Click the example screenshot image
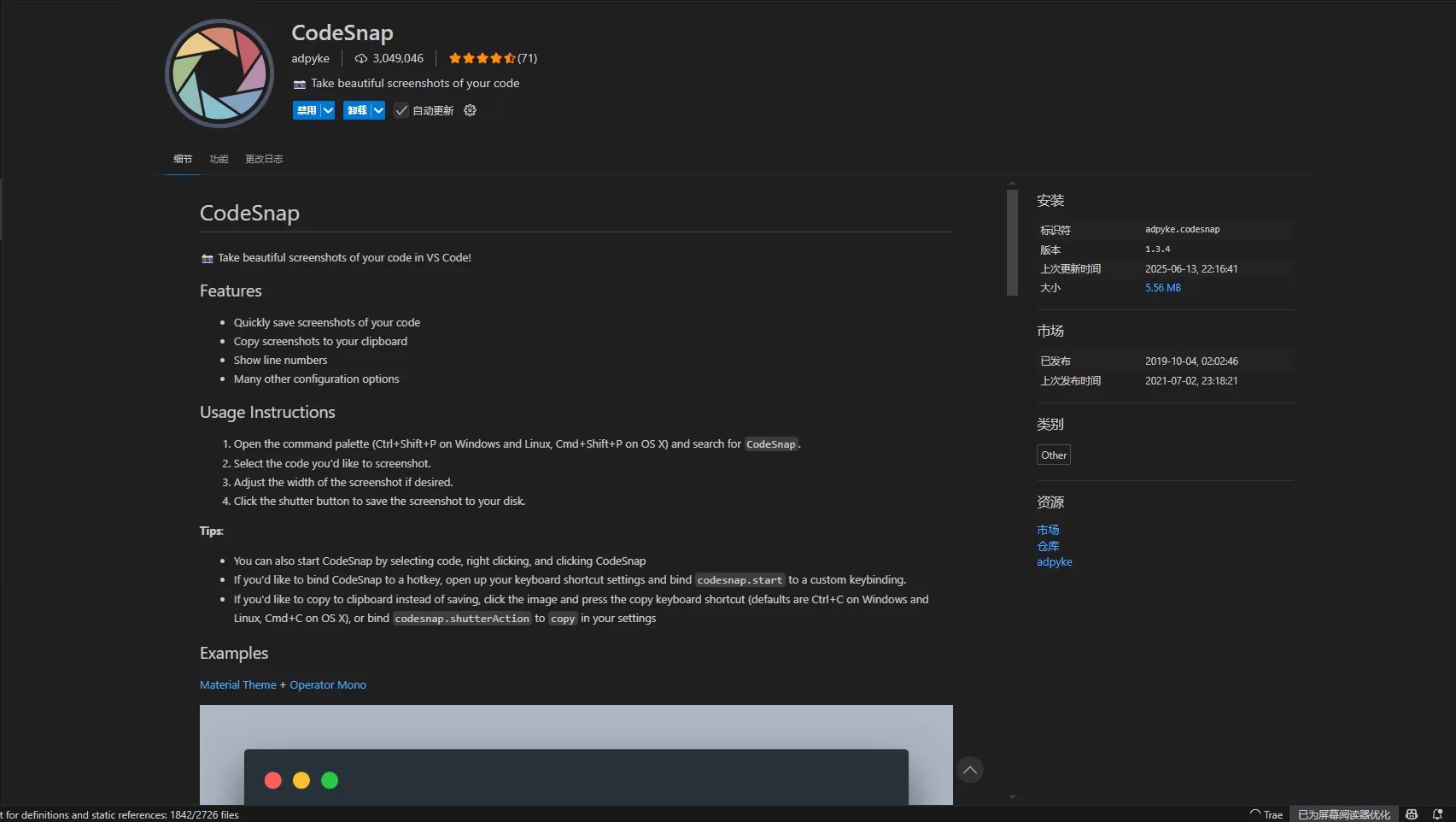 576,754
